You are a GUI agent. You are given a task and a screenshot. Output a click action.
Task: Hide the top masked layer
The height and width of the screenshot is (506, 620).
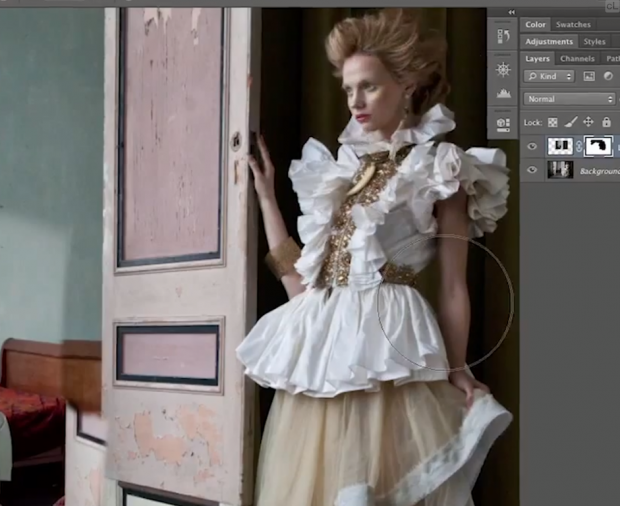click(532, 147)
